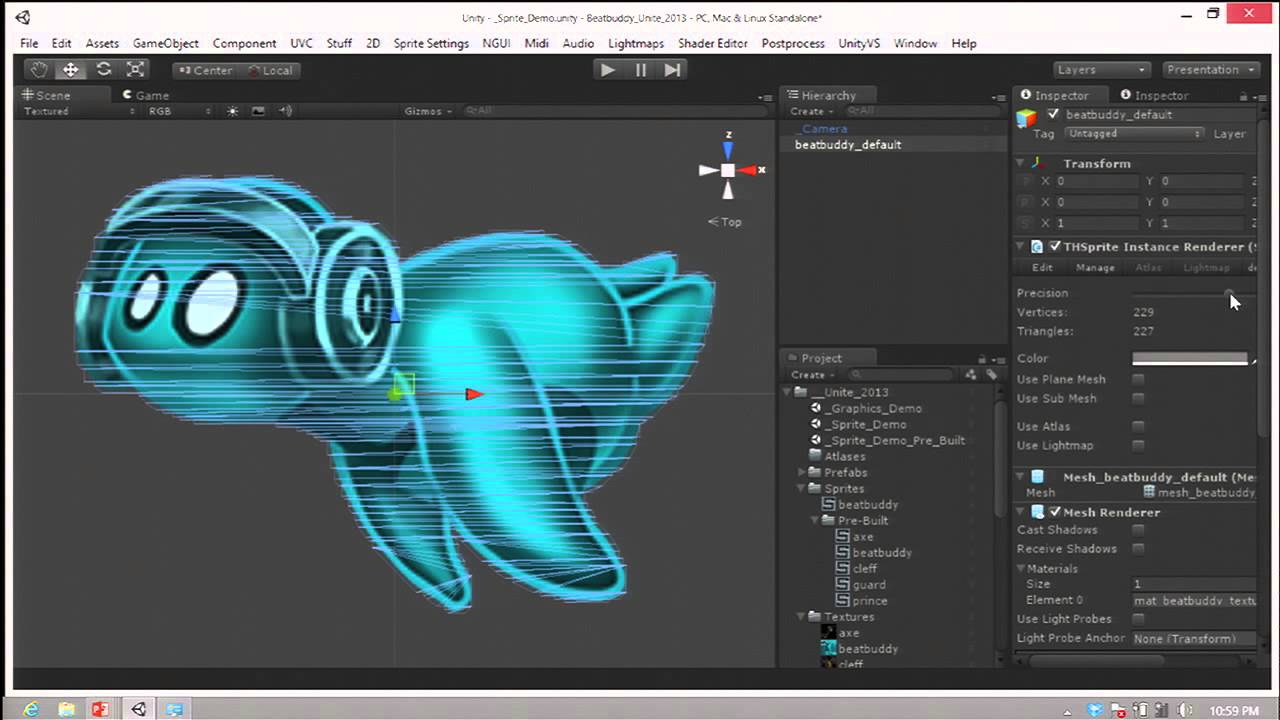The image size is (1280, 720).
Task: Open the Textured draw mode dropdown
Action: tap(80, 111)
